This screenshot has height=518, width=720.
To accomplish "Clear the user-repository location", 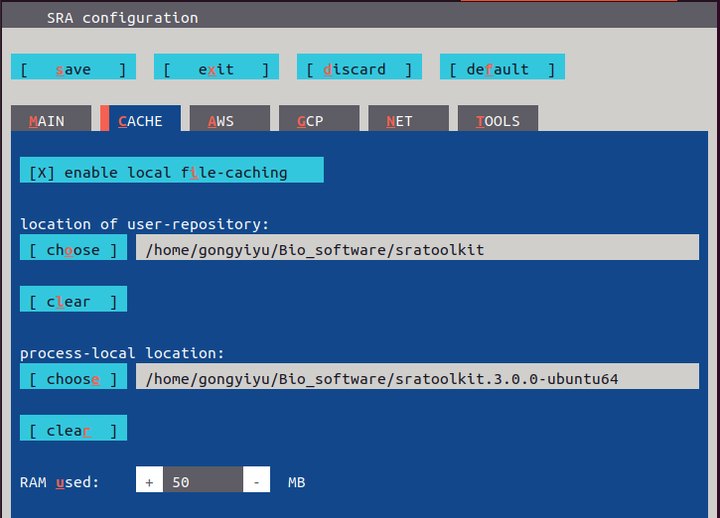I will (x=73, y=300).
